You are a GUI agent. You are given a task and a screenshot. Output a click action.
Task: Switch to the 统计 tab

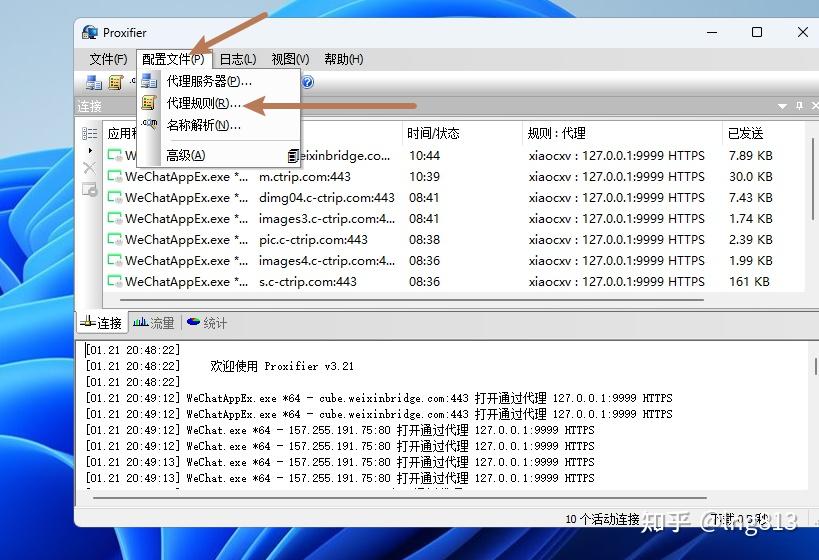click(207, 323)
